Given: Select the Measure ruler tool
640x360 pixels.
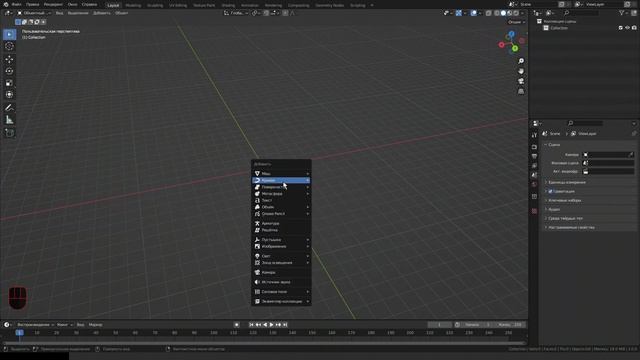Looking at the screenshot, I should click(9, 120).
